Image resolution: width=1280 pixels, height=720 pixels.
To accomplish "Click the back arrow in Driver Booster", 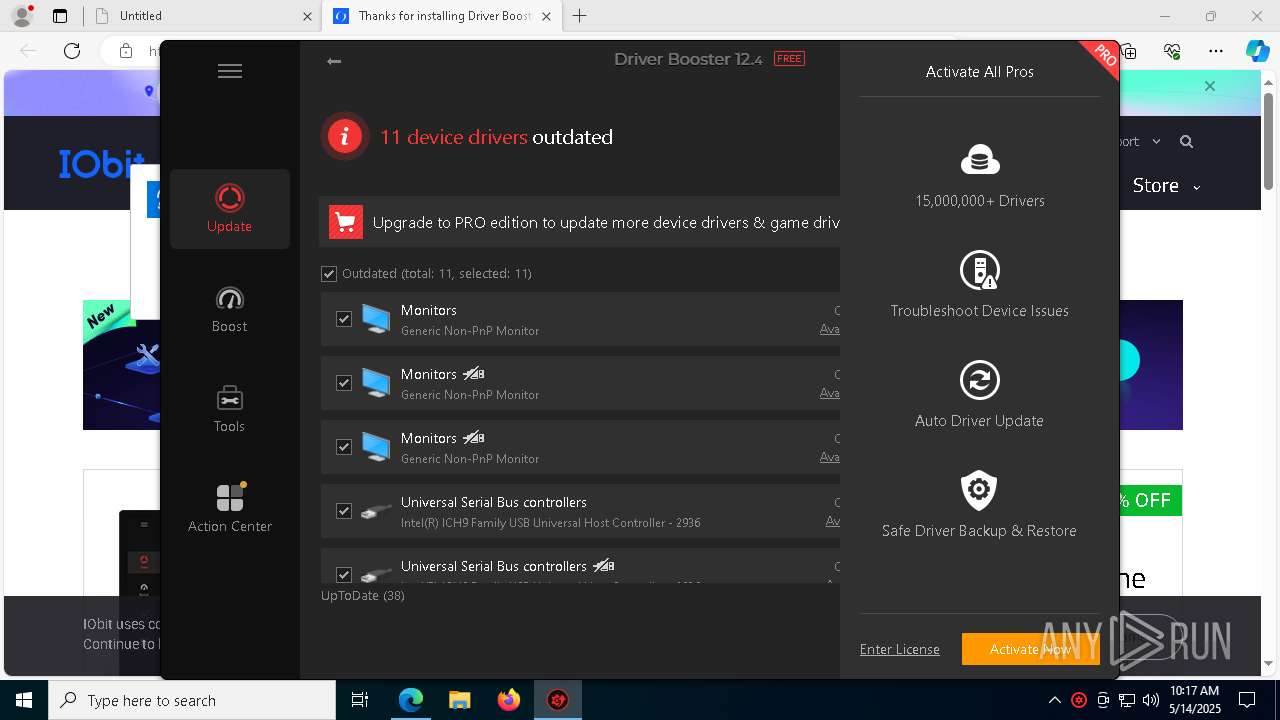I will (334, 62).
